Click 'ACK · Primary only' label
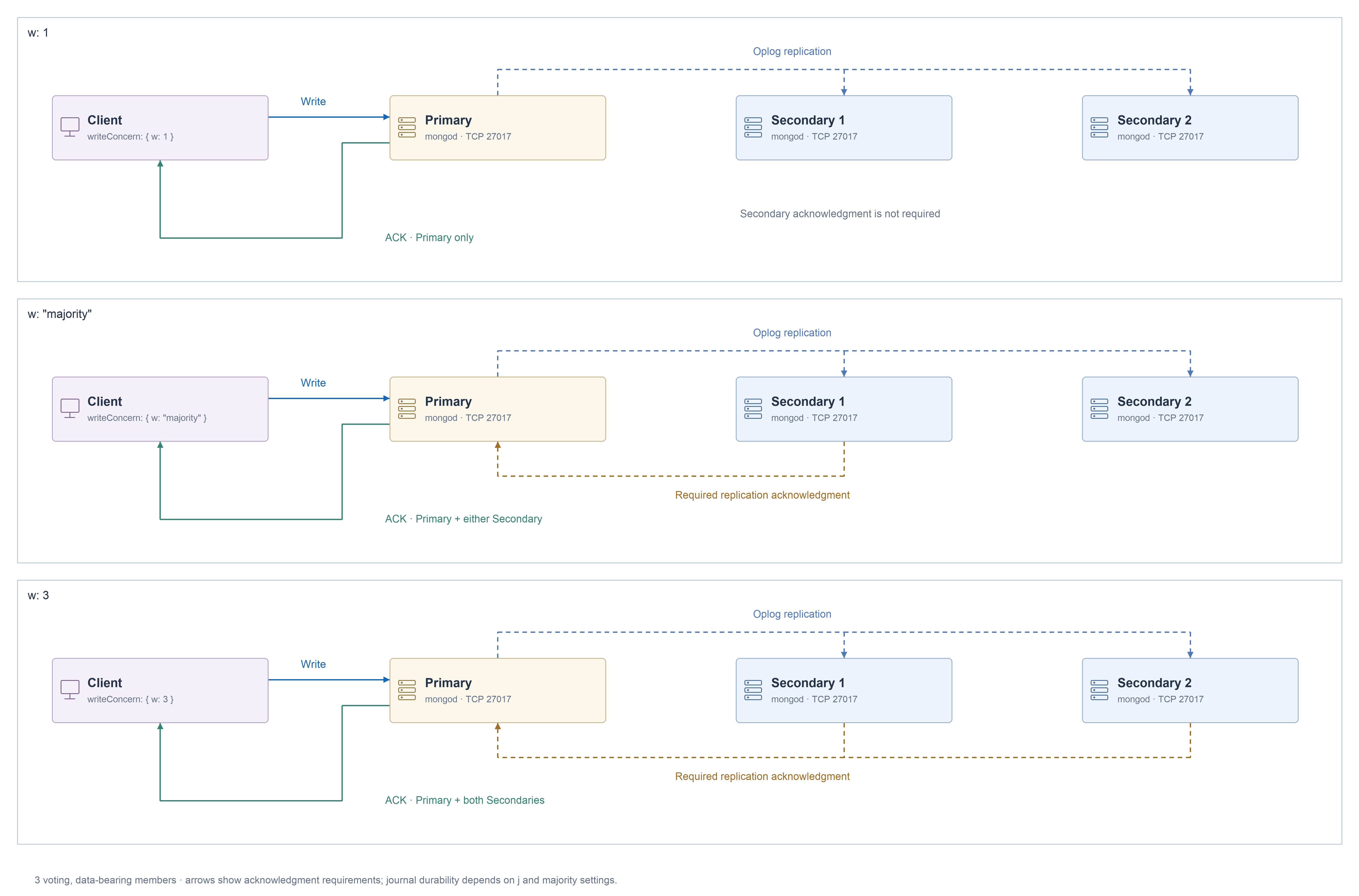 [x=429, y=238]
